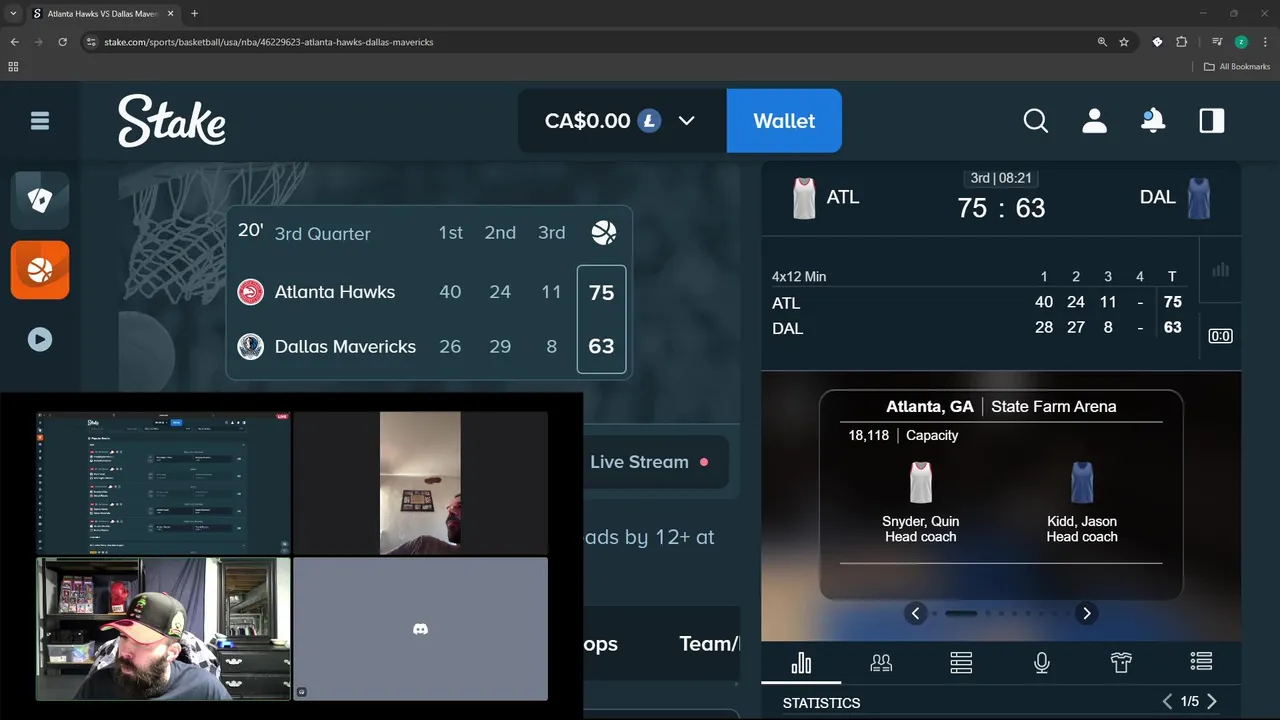This screenshot has width=1280, height=720.
Task: Select the Statistics bar chart tab
Action: pos(801,663)
